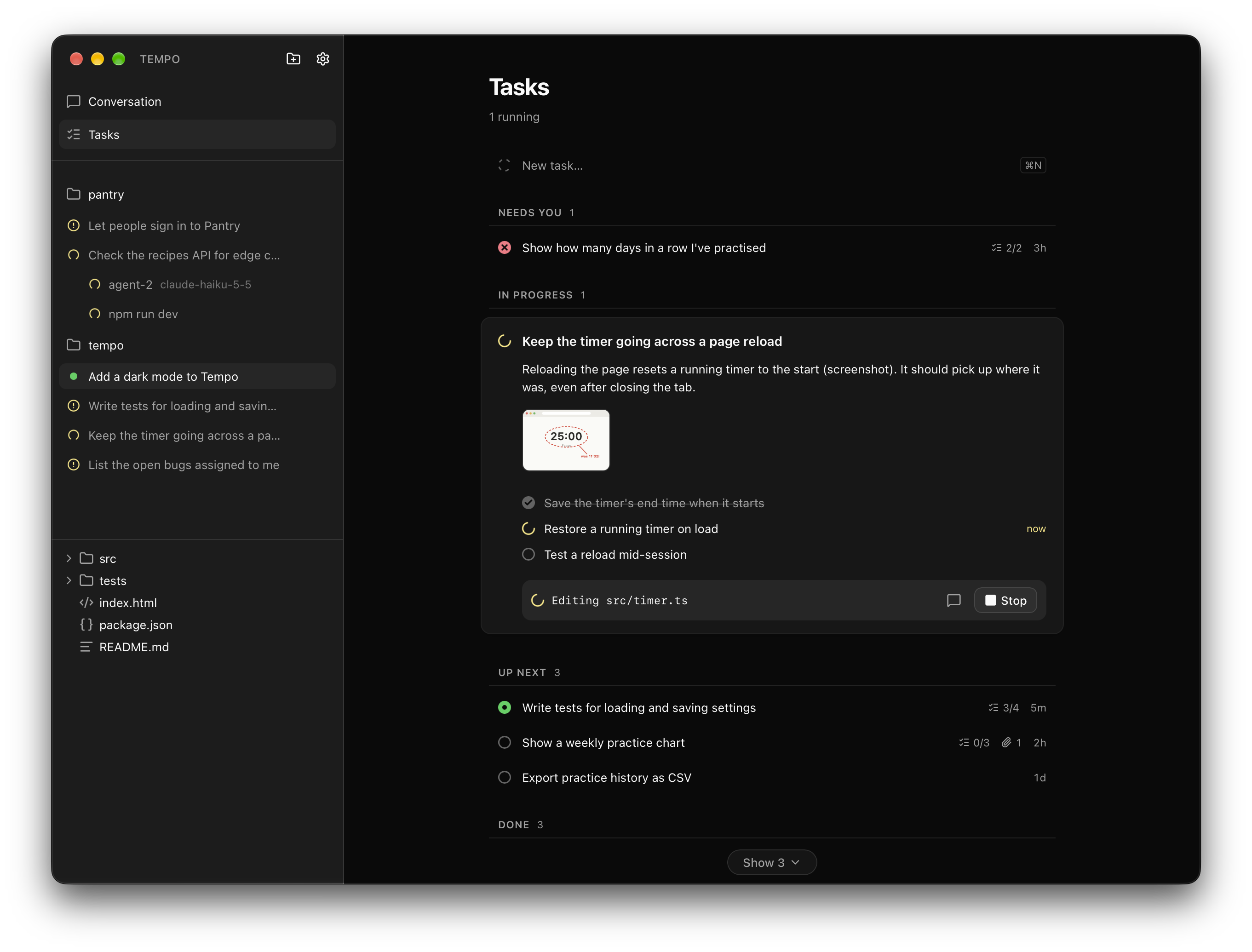Click the Export practice history as CSV row
The image size is (1252, 952).
[771, 777]
